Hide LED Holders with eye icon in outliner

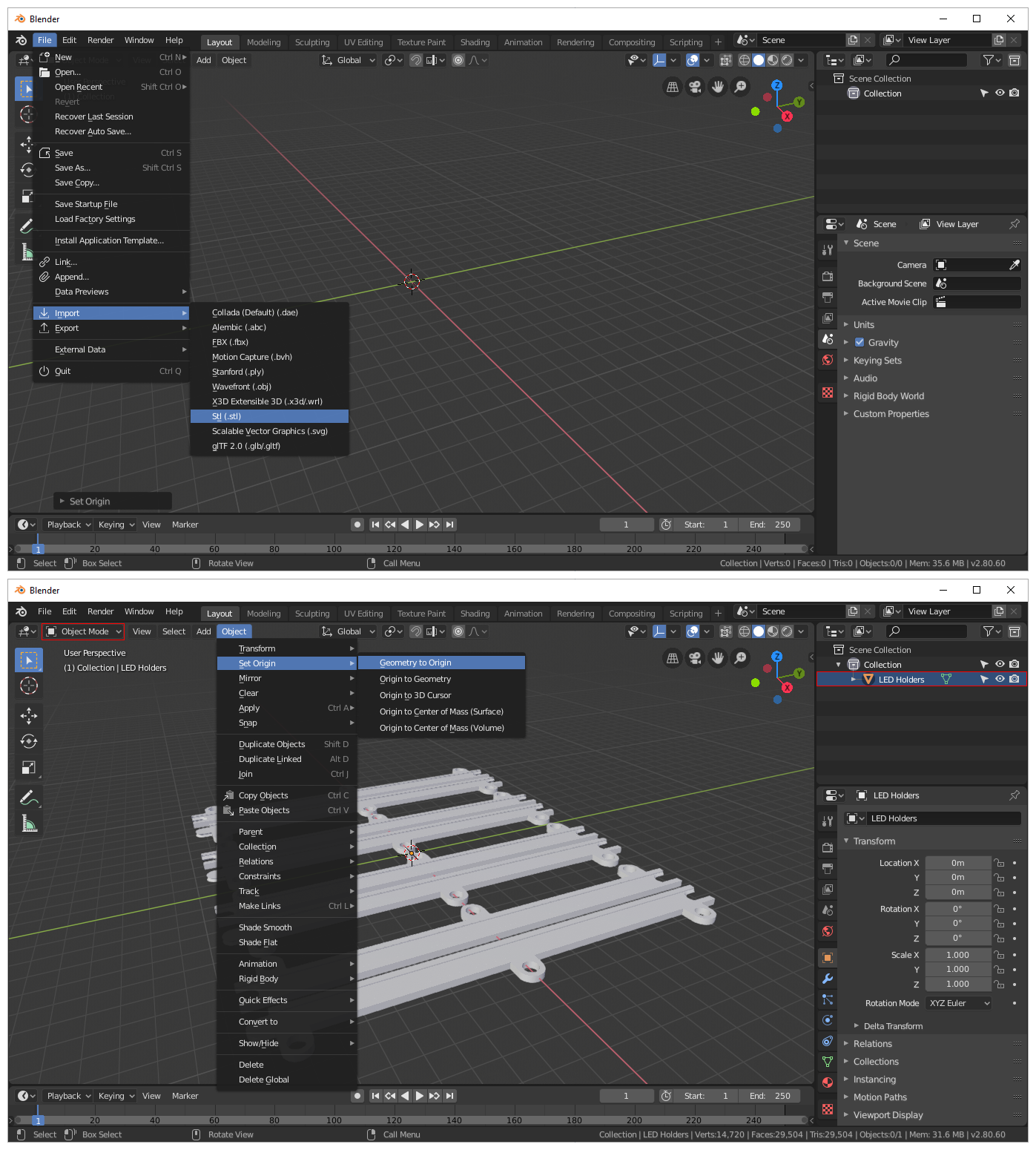click(1000, 680)
